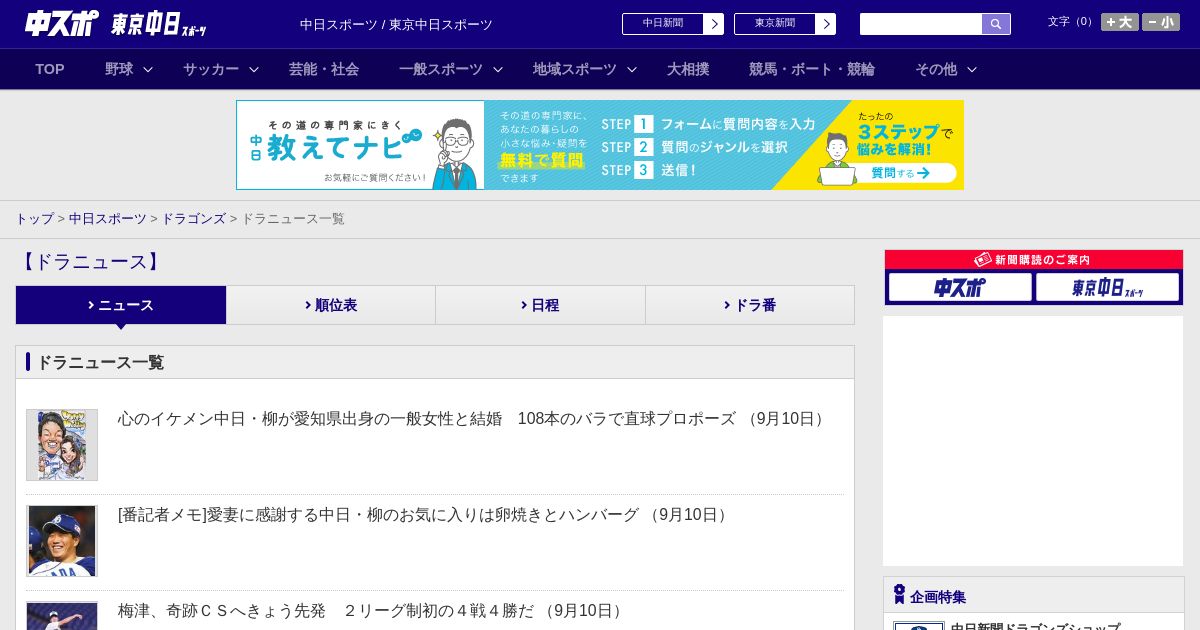
Task: Focus the site search input field
Action: click(x=921, y=24)
